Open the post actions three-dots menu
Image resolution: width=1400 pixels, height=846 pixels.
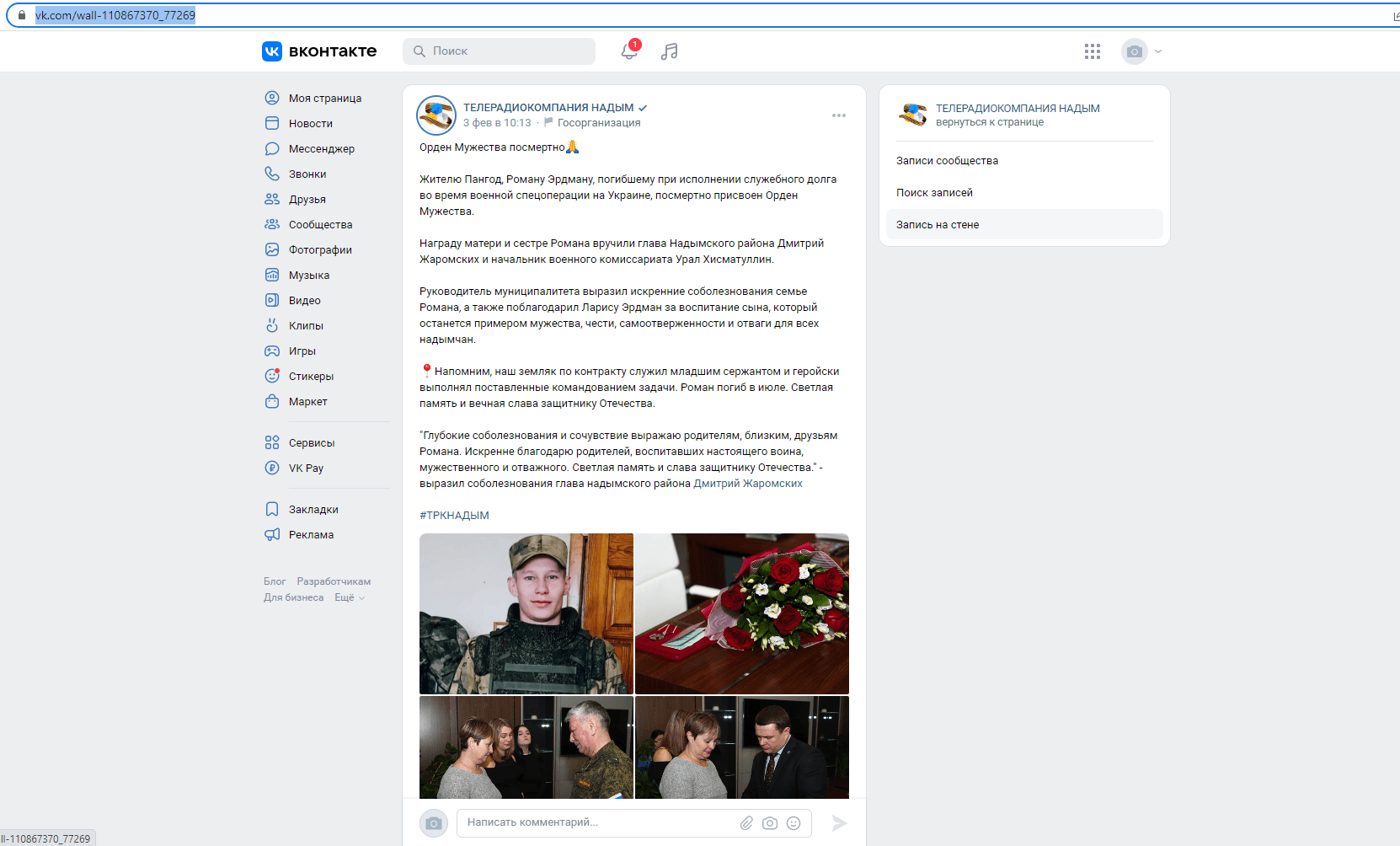(x=839, y=115)
